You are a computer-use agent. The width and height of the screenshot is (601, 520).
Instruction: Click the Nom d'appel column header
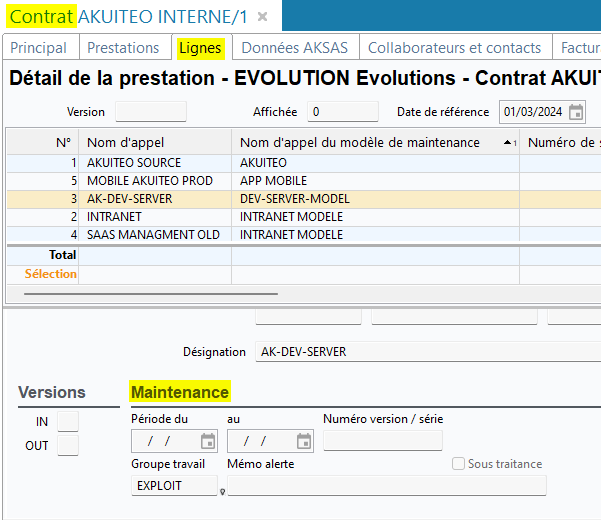coord(155,142)
